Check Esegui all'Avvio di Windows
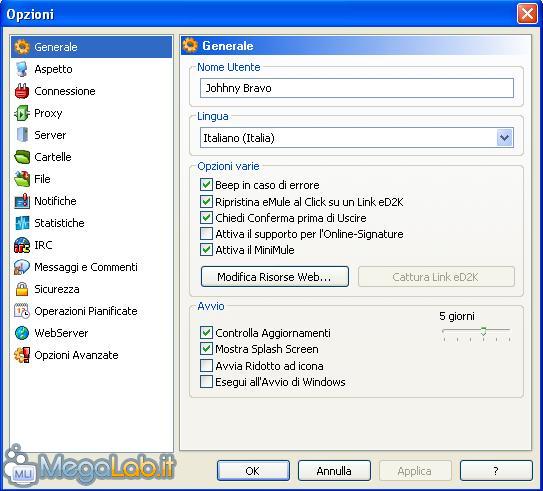This screenshot has width=543, height=491. pyautogui.click(x=206, y=382)
